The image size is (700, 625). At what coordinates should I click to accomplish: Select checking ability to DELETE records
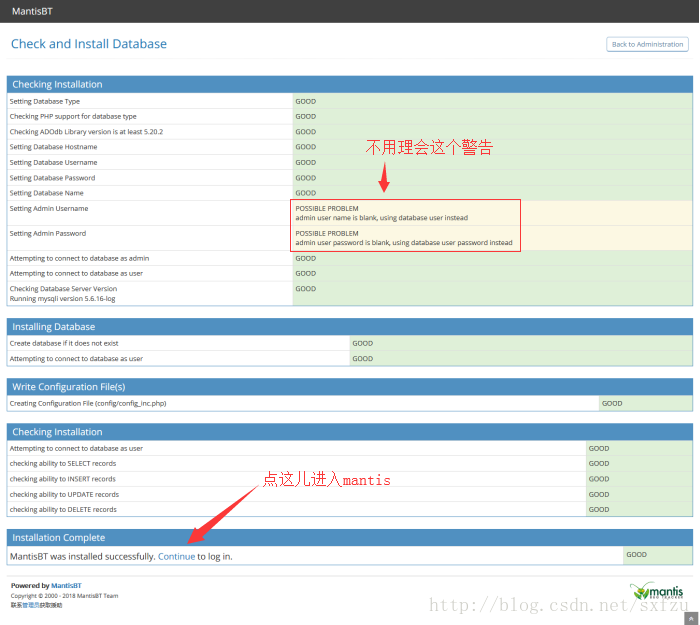point(63,509)
